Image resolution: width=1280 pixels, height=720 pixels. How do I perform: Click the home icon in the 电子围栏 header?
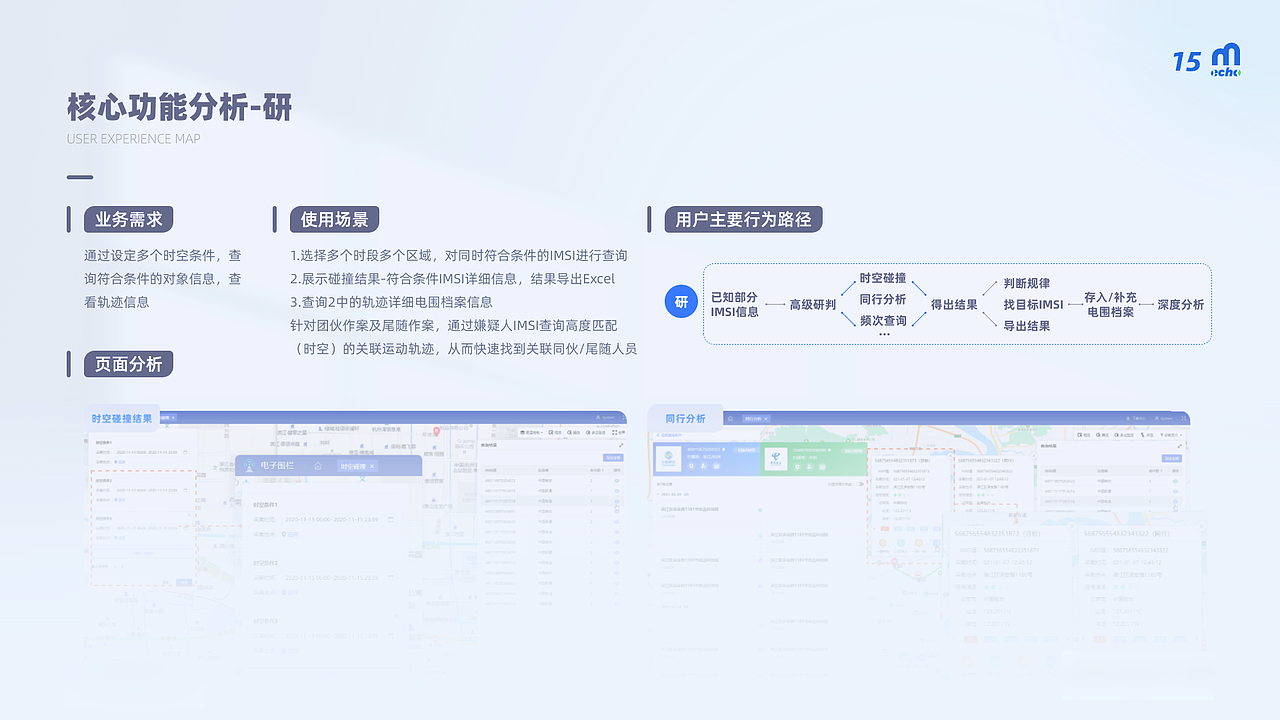(x=317, y=466)
